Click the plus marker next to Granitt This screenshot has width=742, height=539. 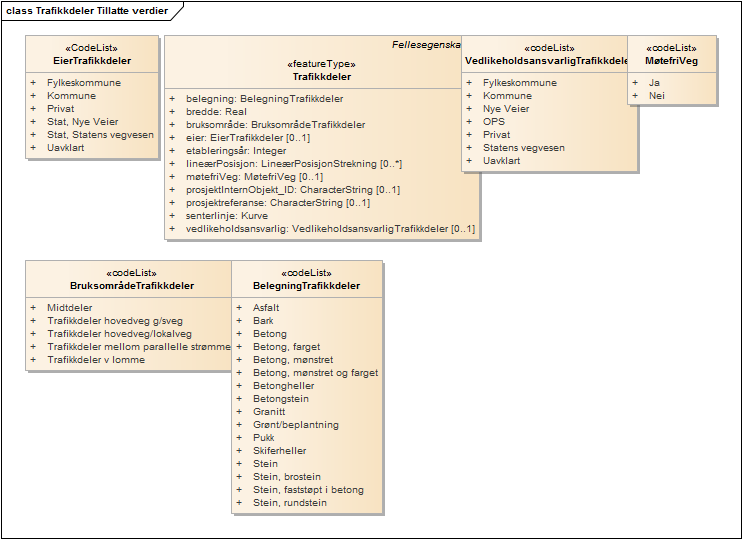point(238,411)
